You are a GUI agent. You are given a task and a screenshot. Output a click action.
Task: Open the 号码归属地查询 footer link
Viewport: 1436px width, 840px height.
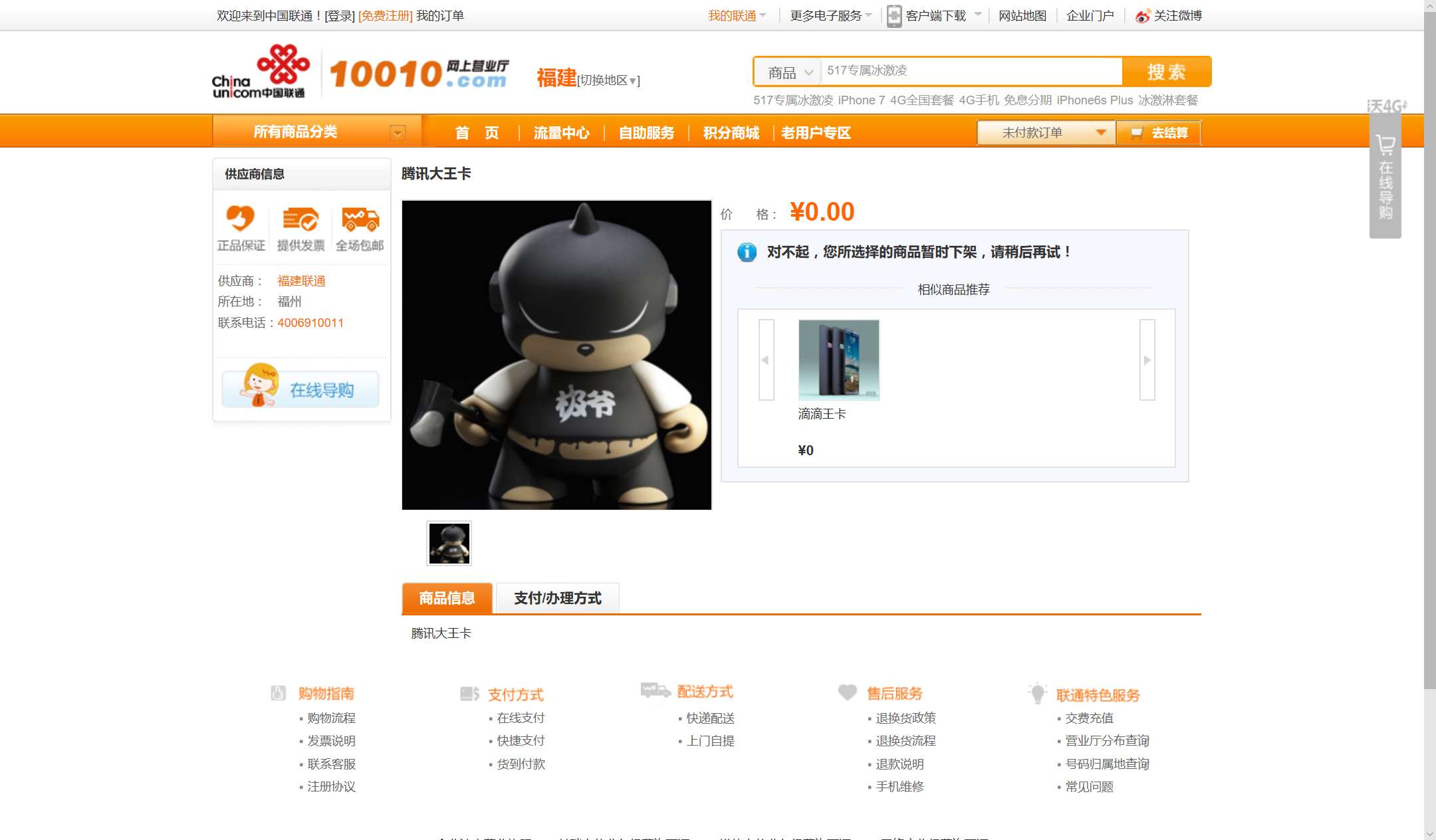point(1108,764)
